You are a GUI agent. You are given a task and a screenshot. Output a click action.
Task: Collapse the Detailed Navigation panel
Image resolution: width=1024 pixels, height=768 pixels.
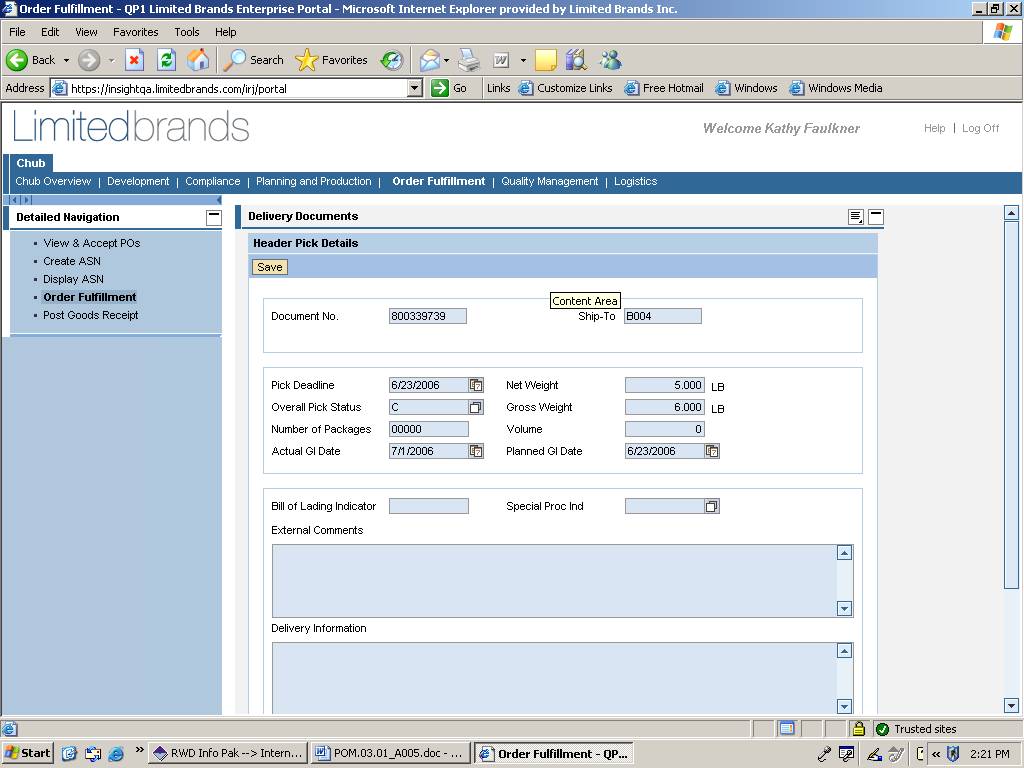(214, 217)
